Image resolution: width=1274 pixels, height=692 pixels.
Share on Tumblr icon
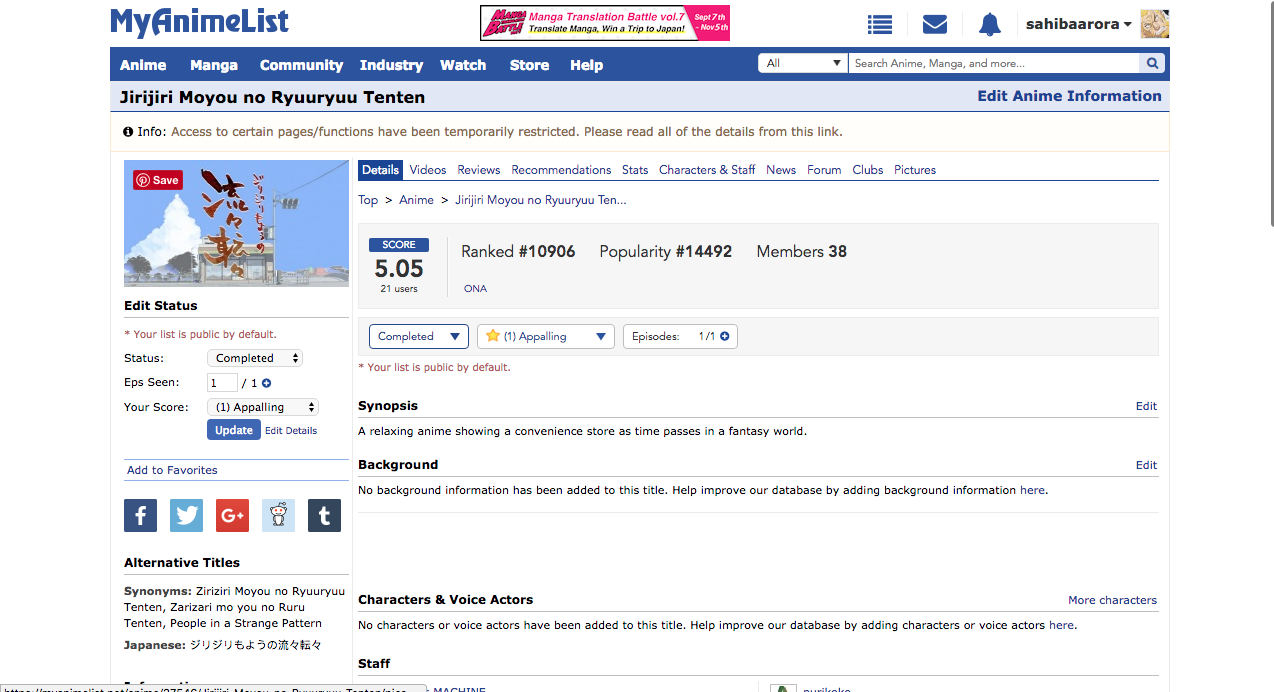tap(324, 516)
